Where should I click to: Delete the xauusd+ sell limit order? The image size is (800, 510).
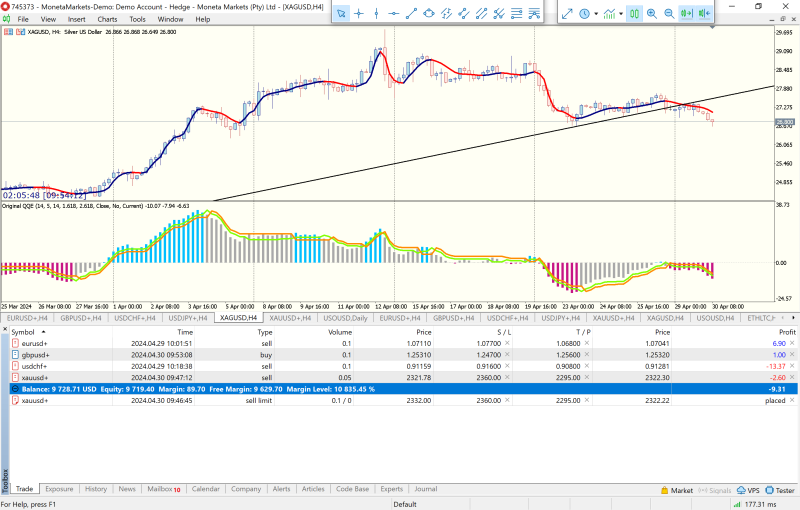[793, 399]
